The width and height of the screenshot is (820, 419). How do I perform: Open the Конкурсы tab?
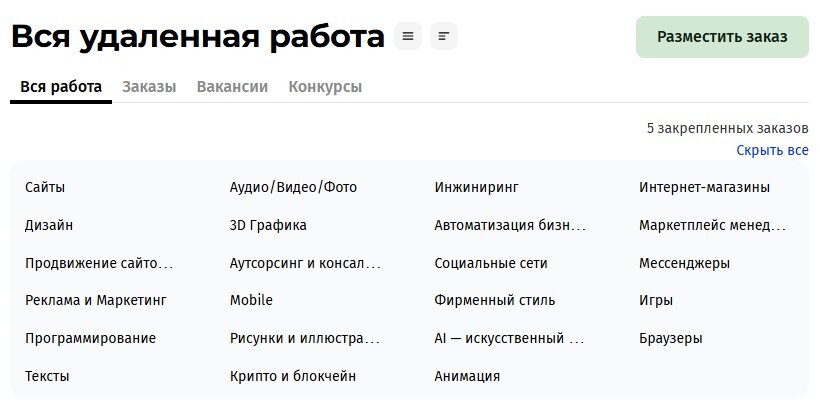point(325,87)
